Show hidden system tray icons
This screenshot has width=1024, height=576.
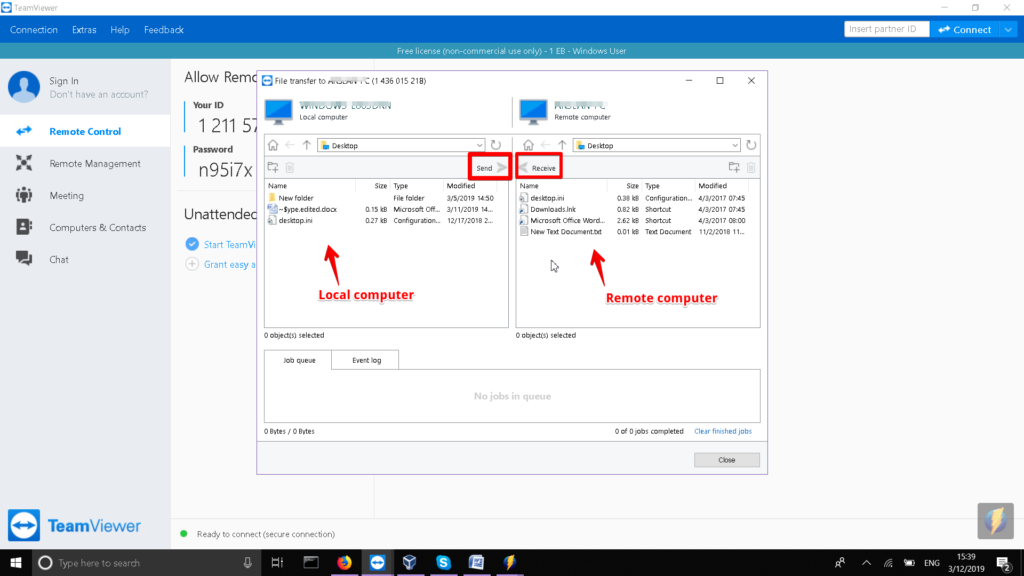click(x=867, y=562)
